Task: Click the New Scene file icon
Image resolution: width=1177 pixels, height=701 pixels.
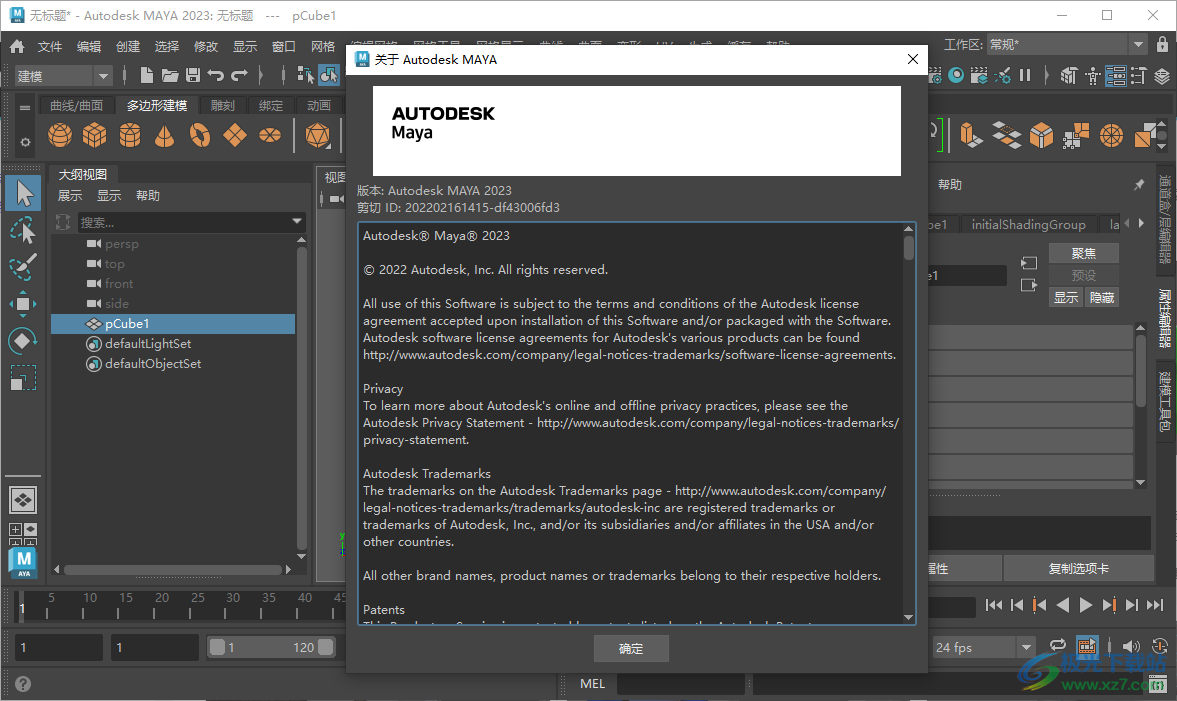Action: tap(147, 75)
